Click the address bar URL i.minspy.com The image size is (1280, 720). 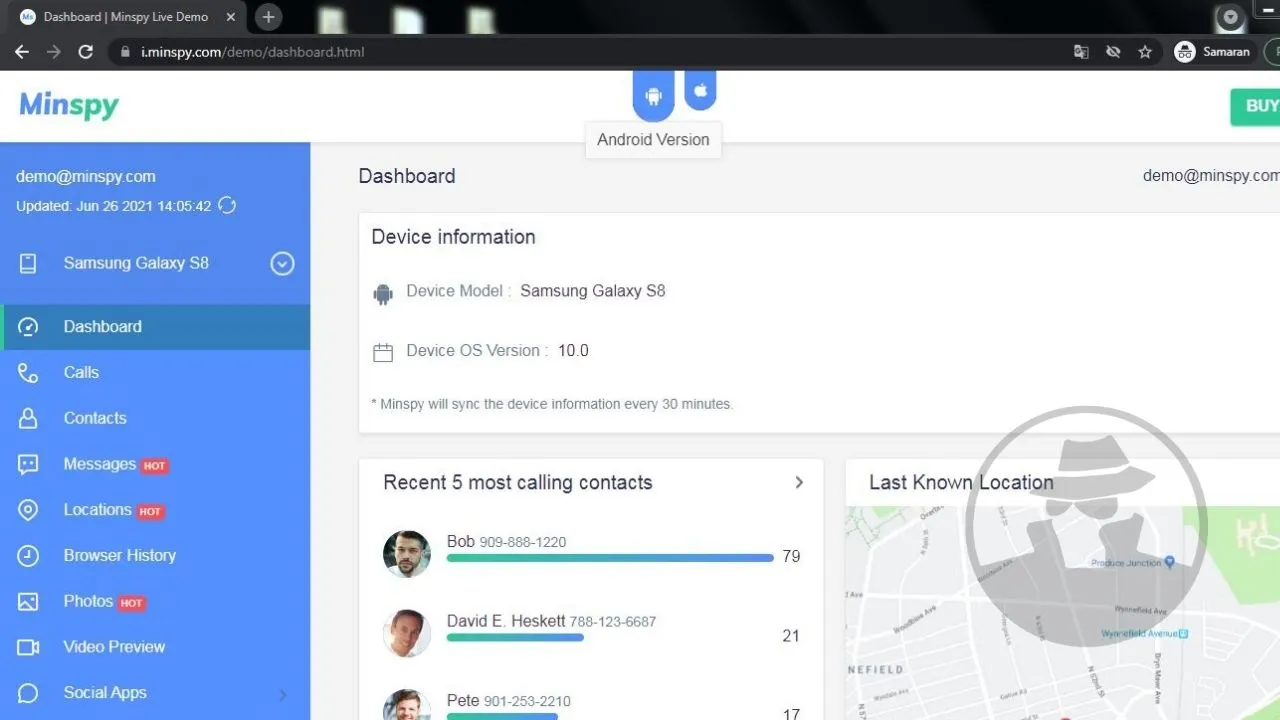pos(253,52)
